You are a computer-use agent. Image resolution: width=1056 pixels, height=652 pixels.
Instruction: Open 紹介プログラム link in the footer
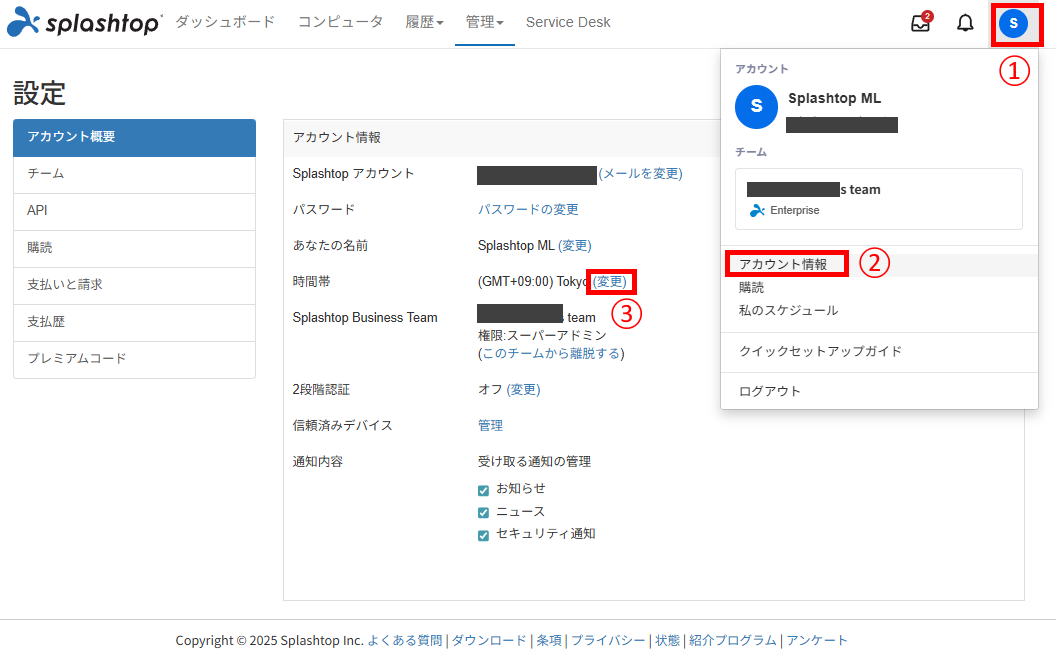tap(733, 641)
